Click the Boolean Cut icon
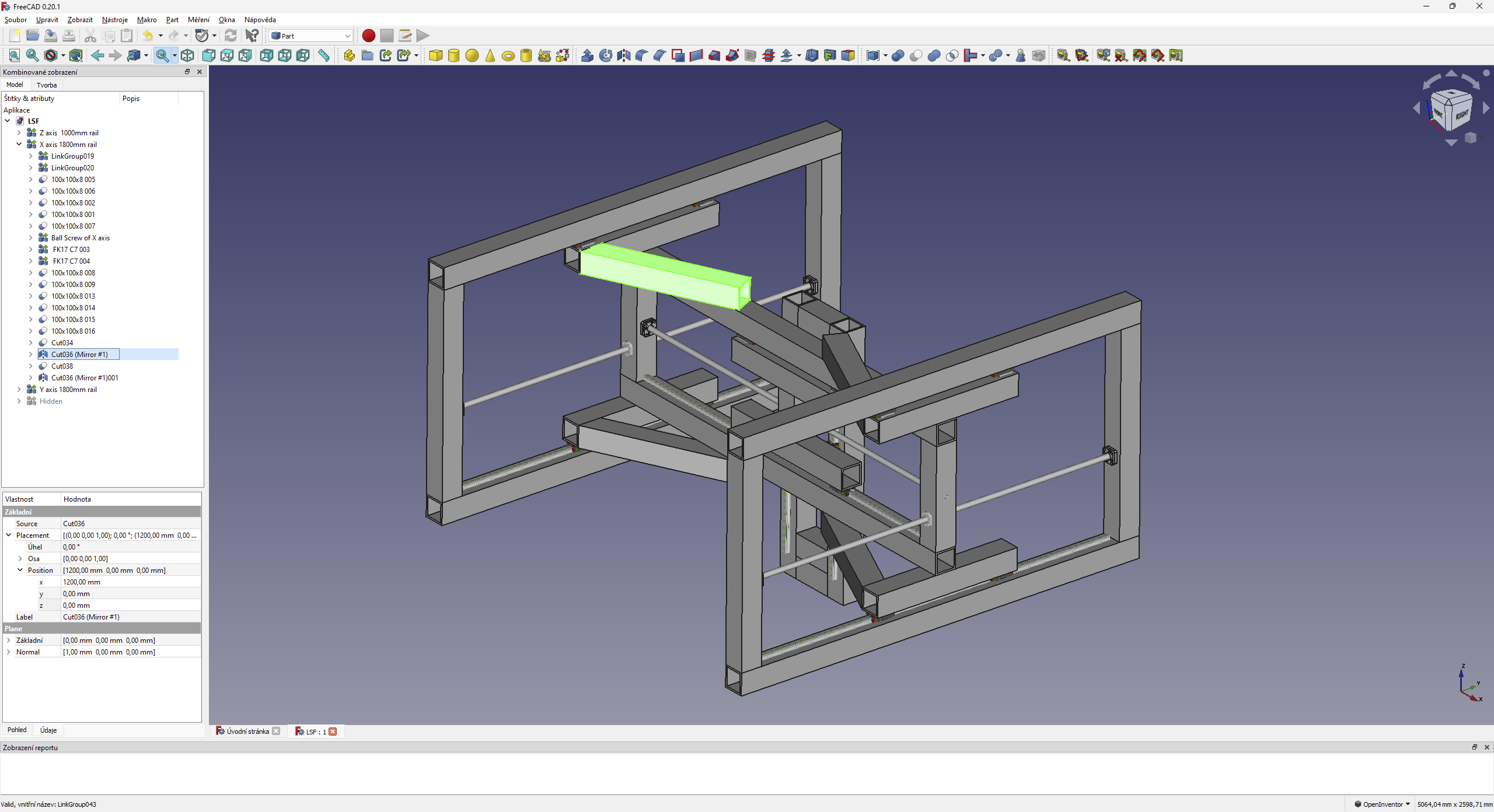 click(916, 55)
